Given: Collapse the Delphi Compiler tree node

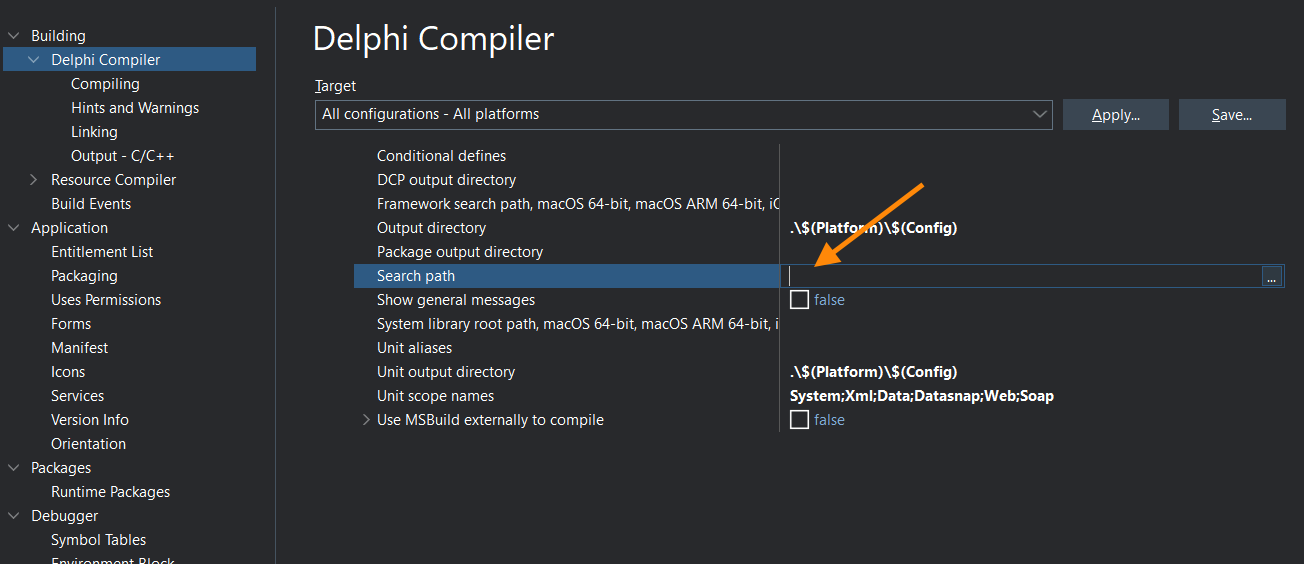Looking at the screenshot, I should (34, 60).
